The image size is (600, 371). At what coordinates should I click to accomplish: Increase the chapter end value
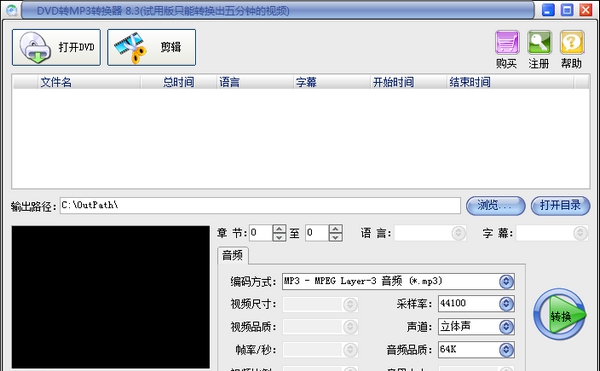pyautogui.click(x=336, y=229)
